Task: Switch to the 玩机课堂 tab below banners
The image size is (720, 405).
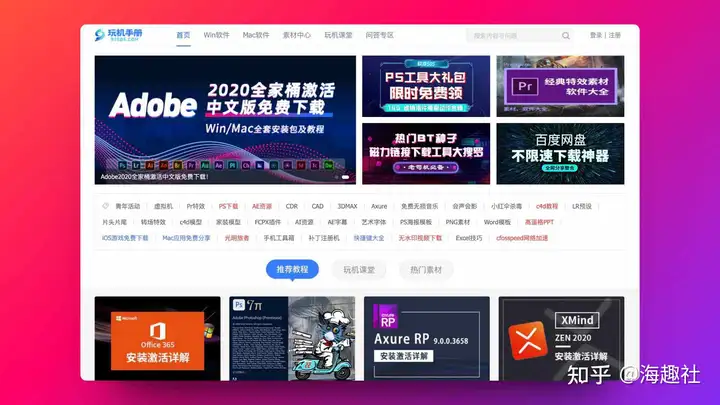Action: pyautogui.click(x=359, y=269)
